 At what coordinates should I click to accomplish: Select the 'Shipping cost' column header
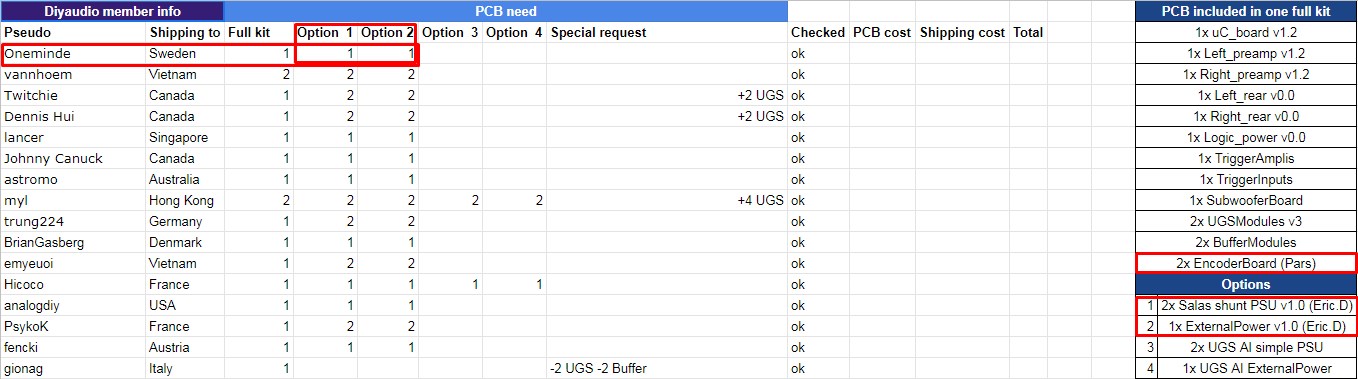point(963,32)
